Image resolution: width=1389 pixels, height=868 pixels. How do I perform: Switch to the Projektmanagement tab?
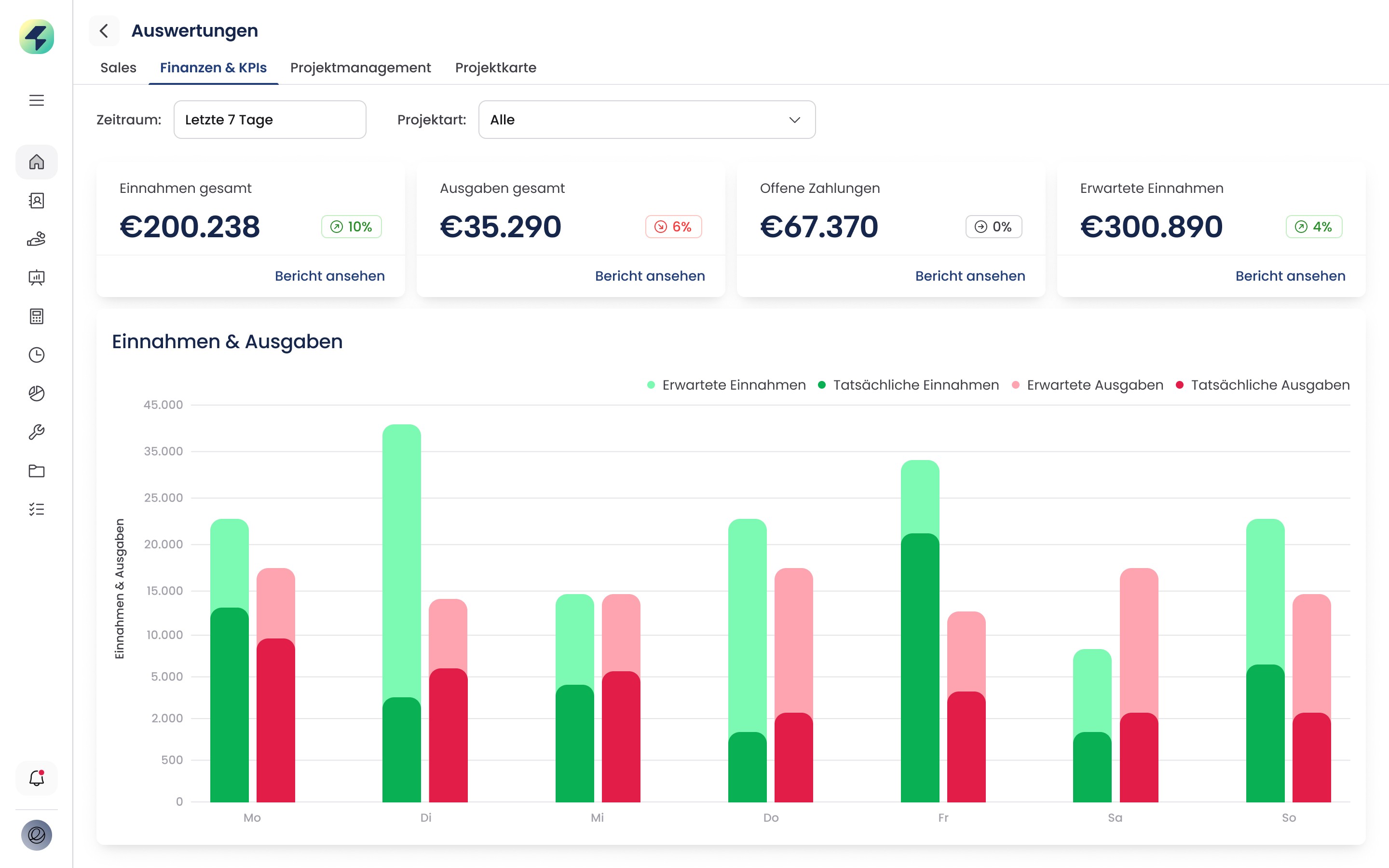click(x=360, y=68)
